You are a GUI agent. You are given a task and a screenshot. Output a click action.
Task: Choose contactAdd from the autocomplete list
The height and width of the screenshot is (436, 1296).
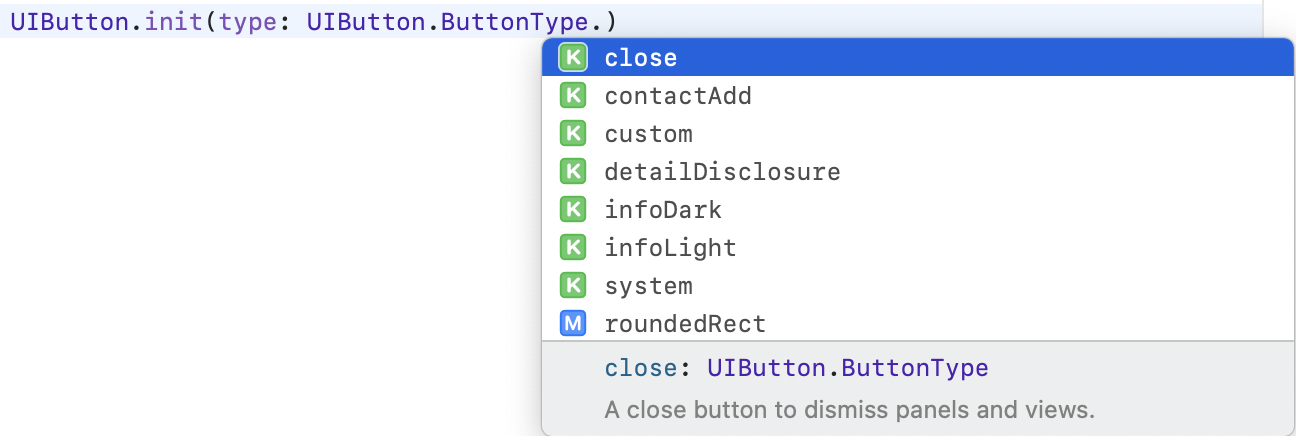pos(918,96)
